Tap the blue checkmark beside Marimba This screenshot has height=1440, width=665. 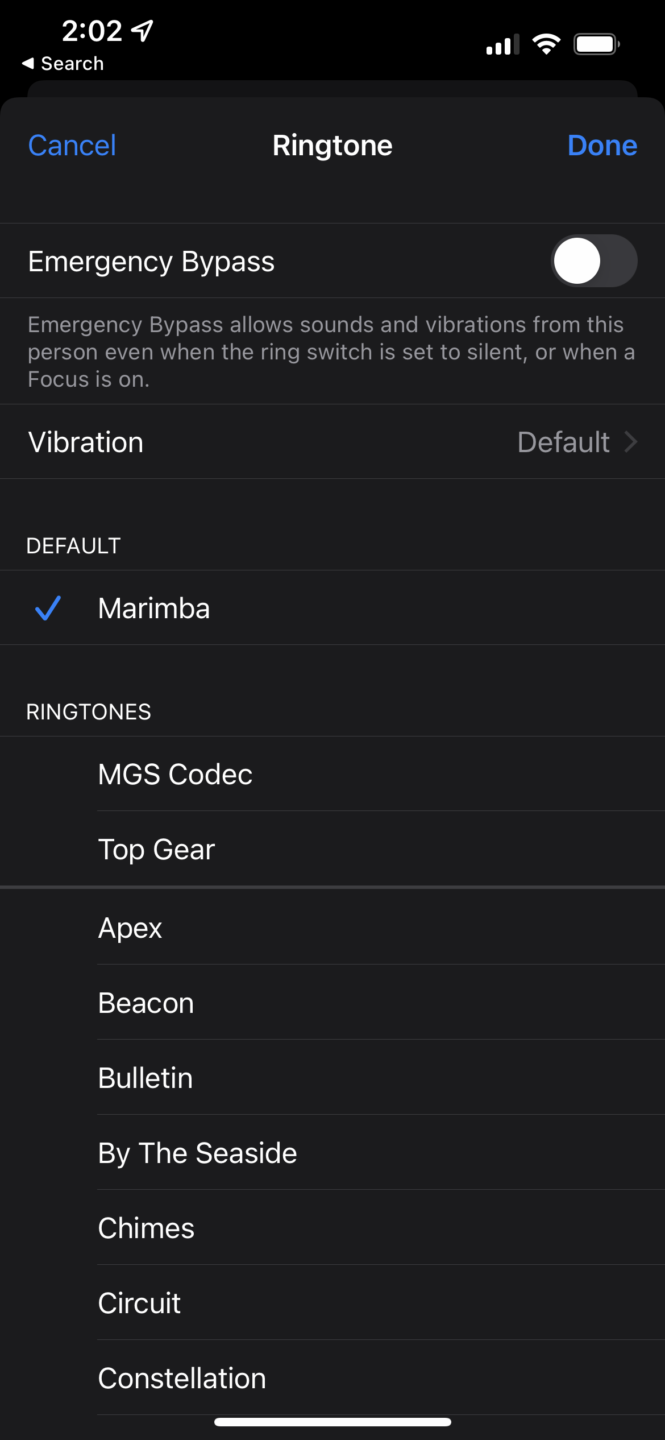tap(47, 608)
